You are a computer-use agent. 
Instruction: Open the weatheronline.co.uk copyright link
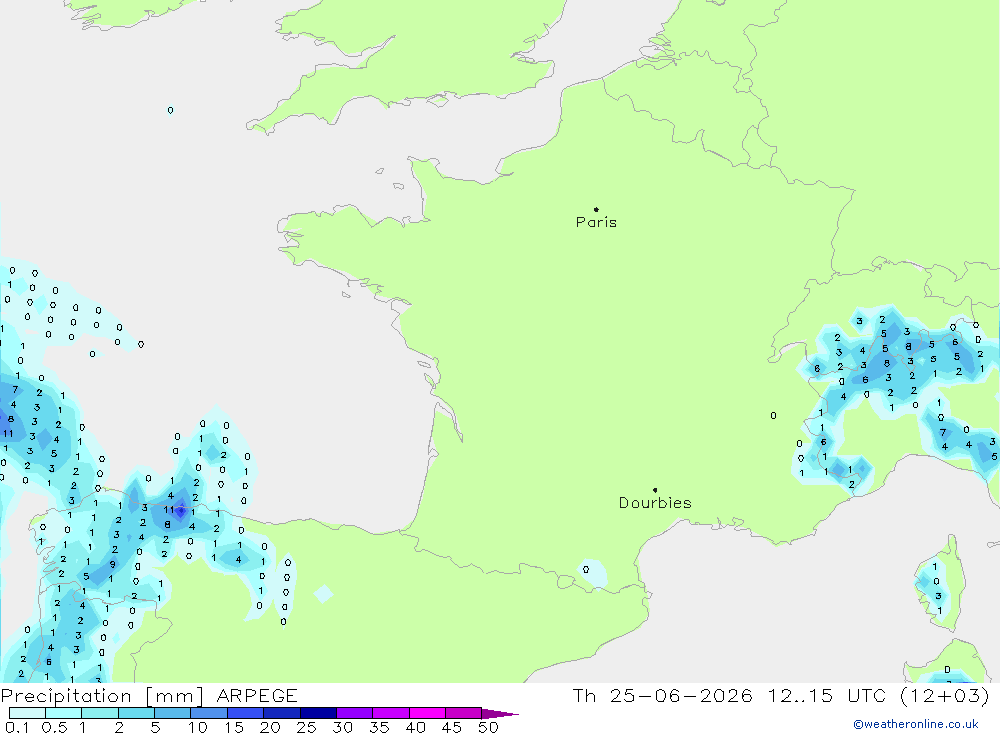click(x=916, y=724)
